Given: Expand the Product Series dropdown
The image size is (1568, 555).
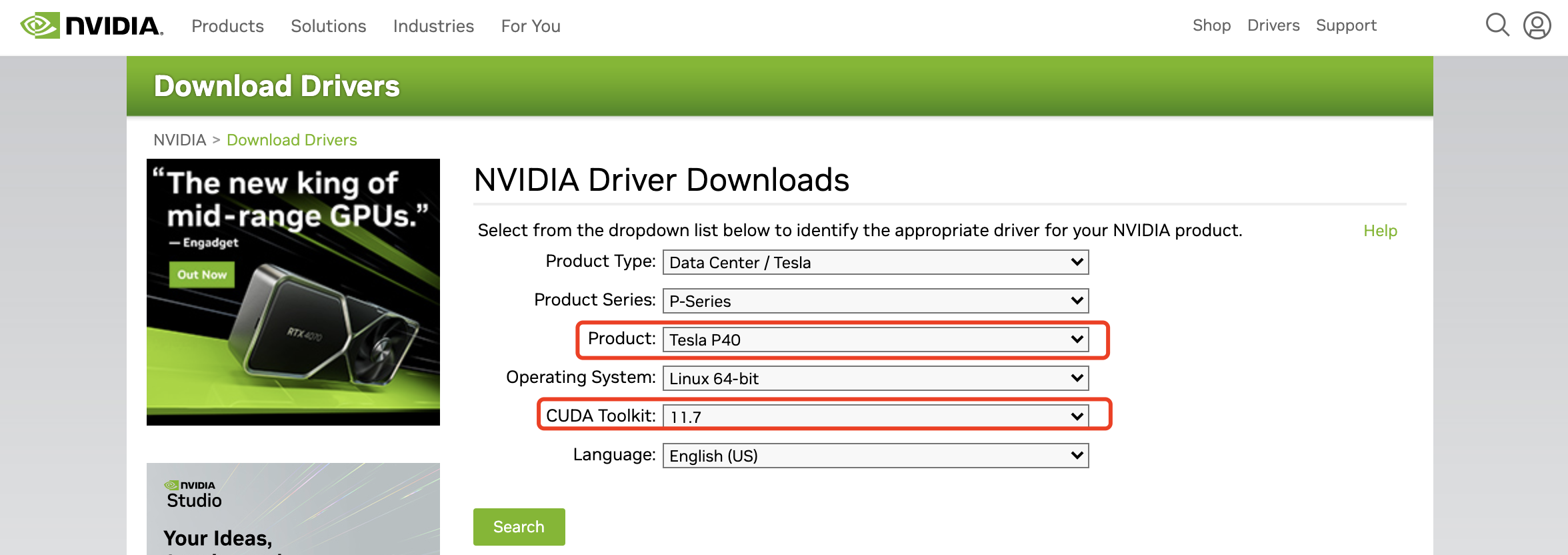Looking at the screenshot, I should click(875, 301).
